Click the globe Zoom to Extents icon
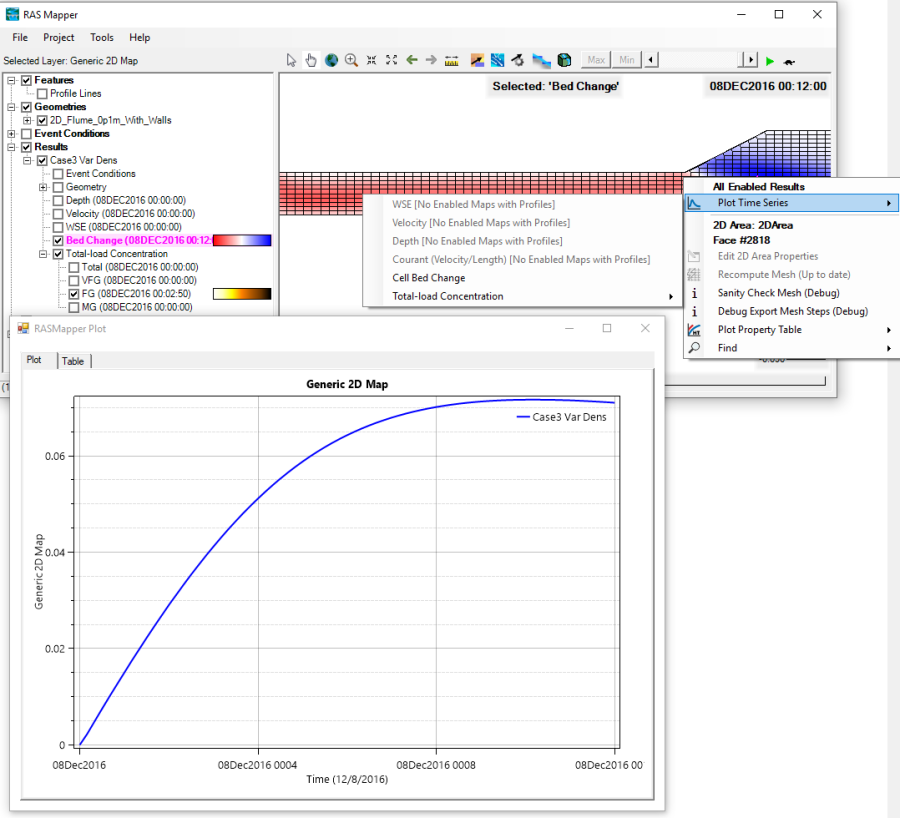 pyautogui.click(x=331, y=60)
